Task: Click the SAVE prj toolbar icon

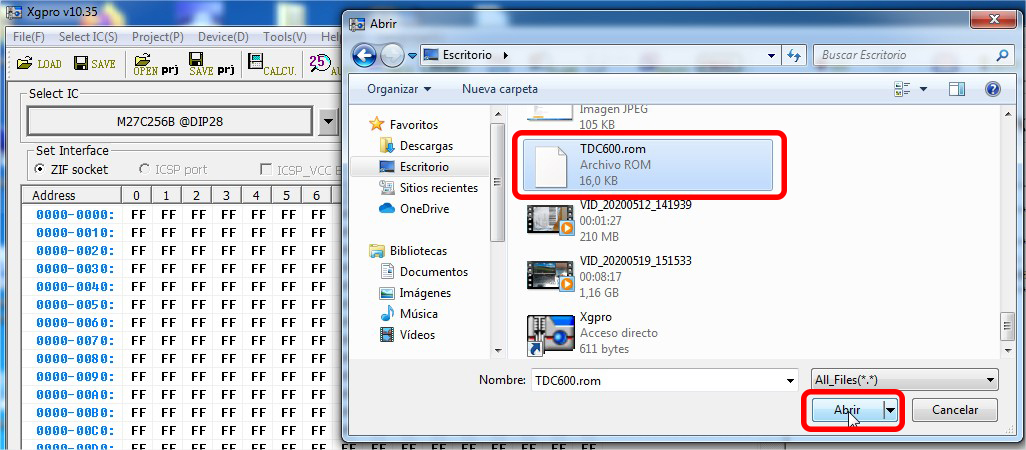Action: pos(211,65)
